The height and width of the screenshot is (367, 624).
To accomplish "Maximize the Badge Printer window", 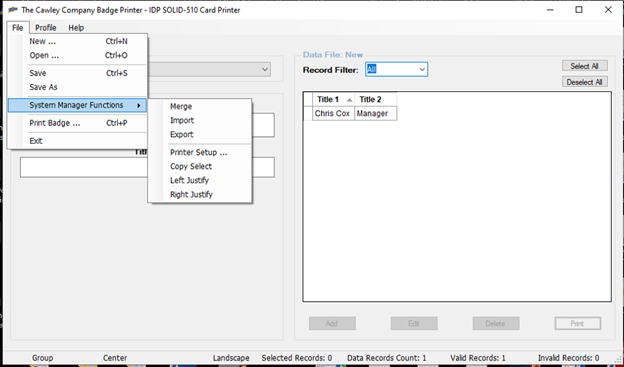I will 579,10.
